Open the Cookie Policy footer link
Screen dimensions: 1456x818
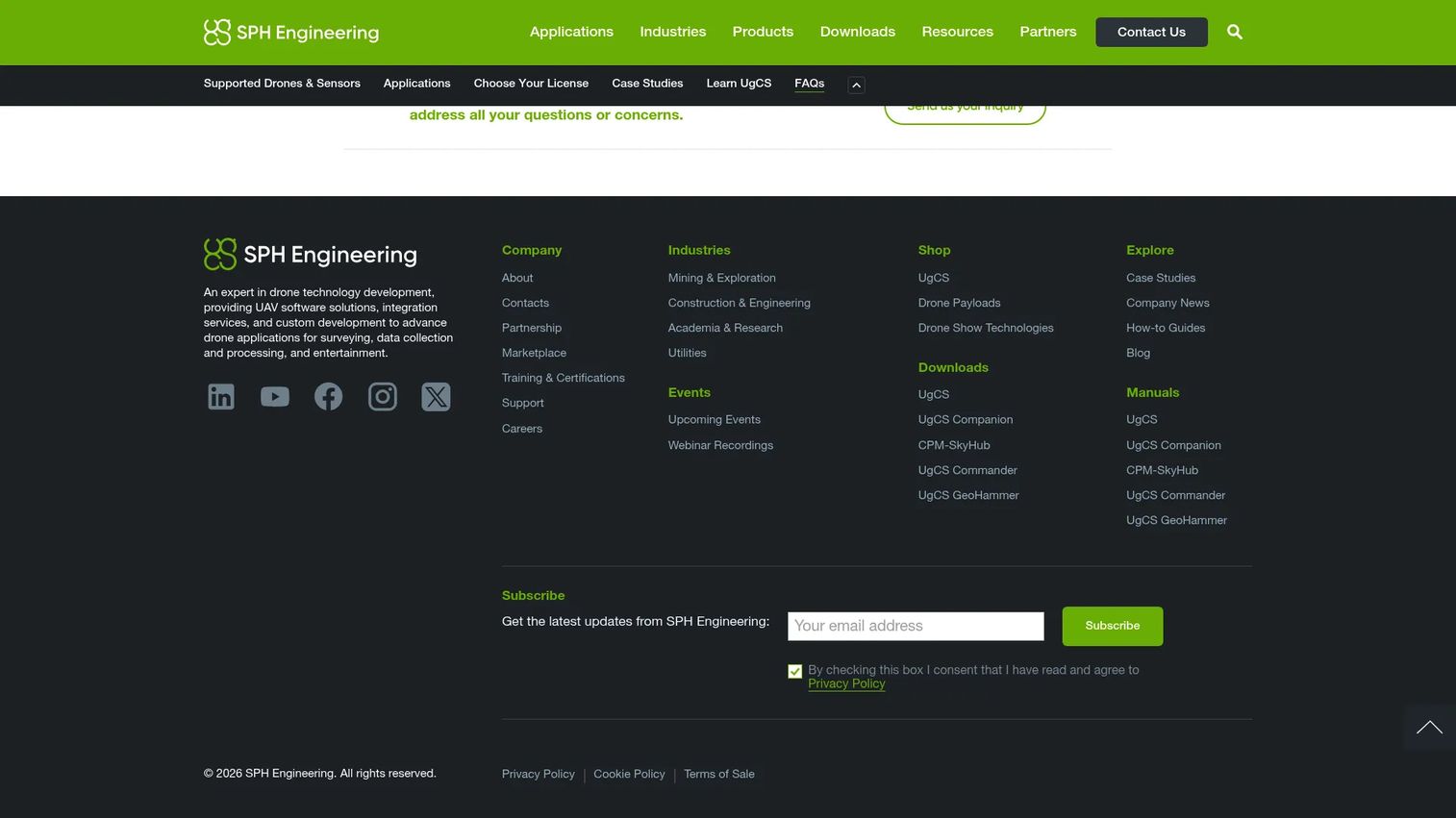629,775
